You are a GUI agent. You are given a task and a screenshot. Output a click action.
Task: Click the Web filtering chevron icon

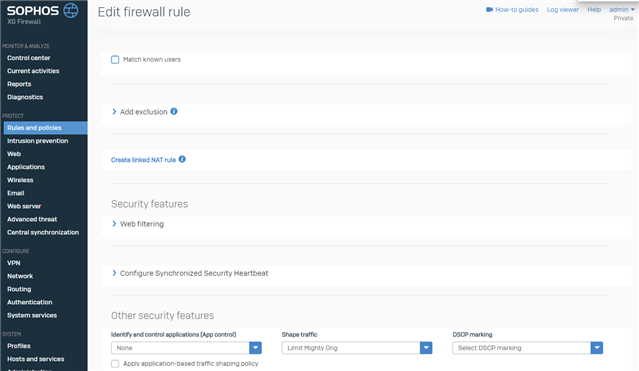(114, 224)
